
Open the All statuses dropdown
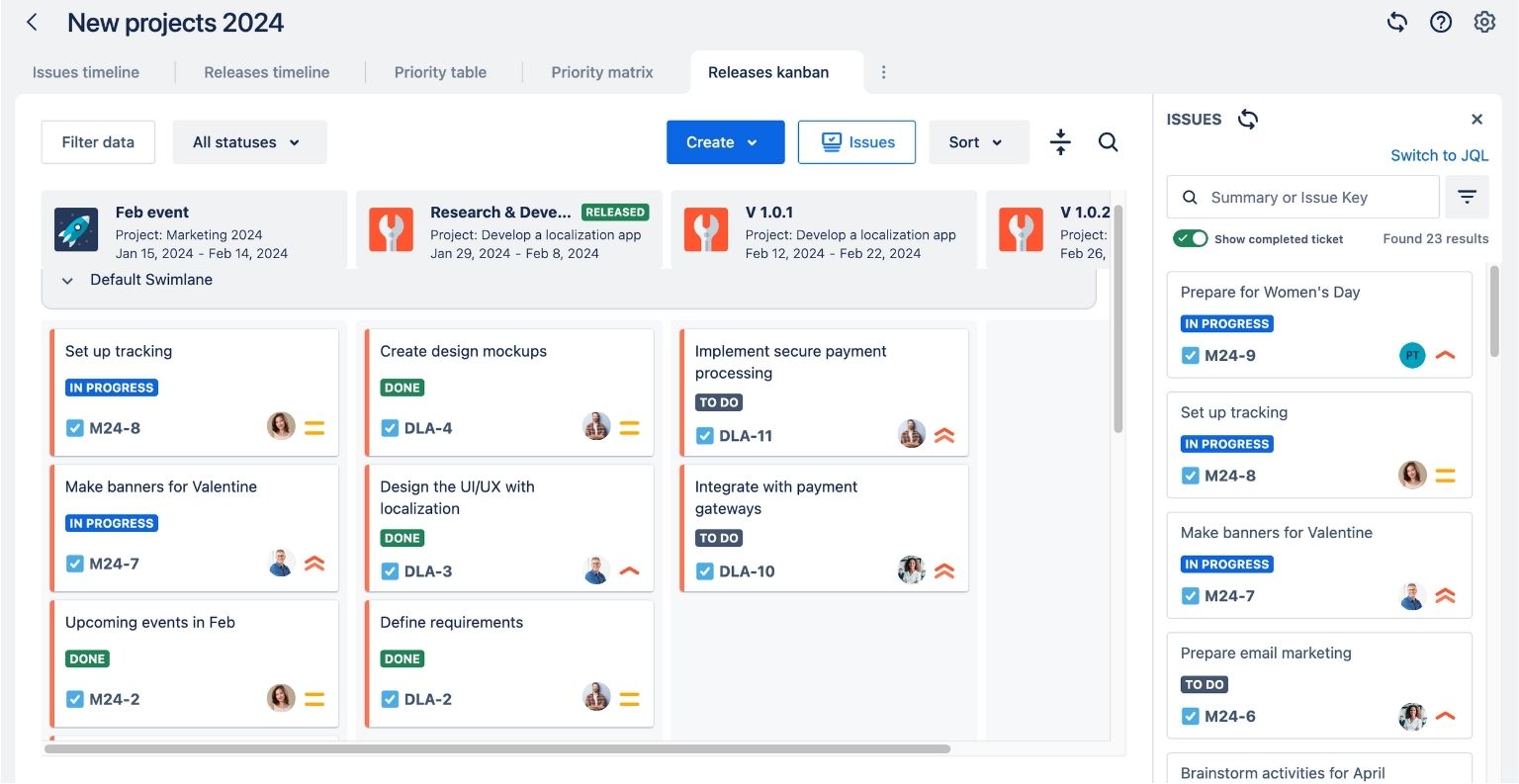point(249,142)
